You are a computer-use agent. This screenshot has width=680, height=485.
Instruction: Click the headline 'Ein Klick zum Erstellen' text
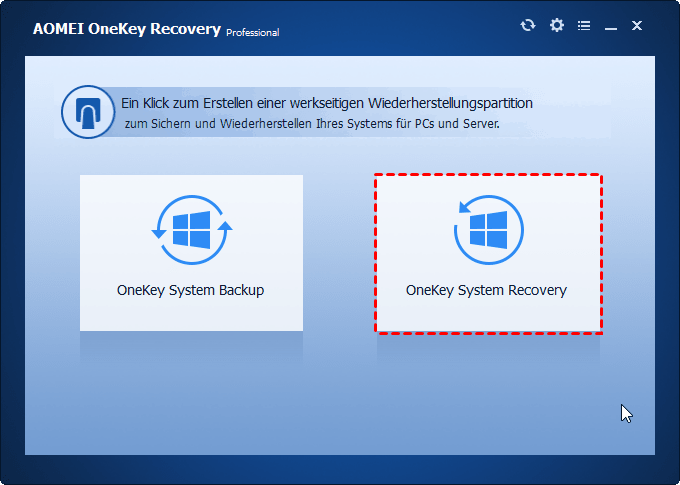tap(220, 103)
